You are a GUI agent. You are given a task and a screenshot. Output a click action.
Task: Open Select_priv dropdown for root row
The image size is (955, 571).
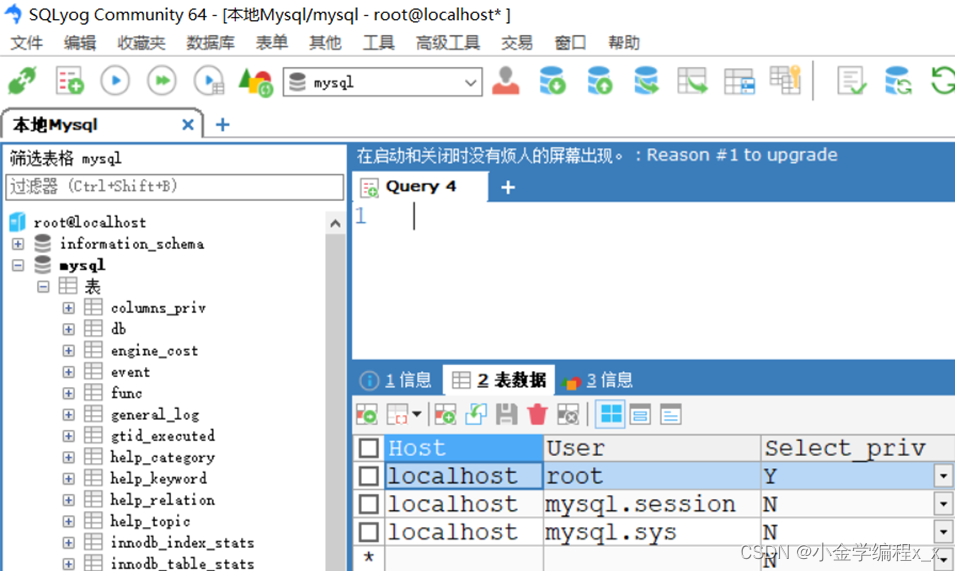943,476
